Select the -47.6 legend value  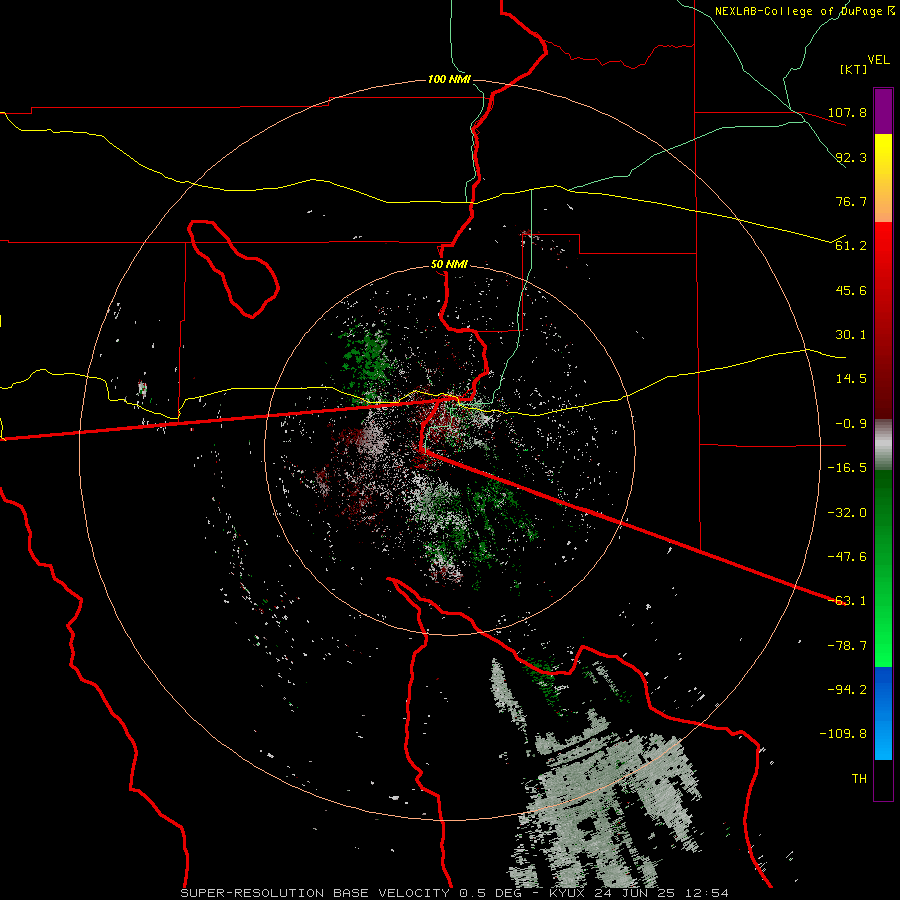(x=848, y=557)
